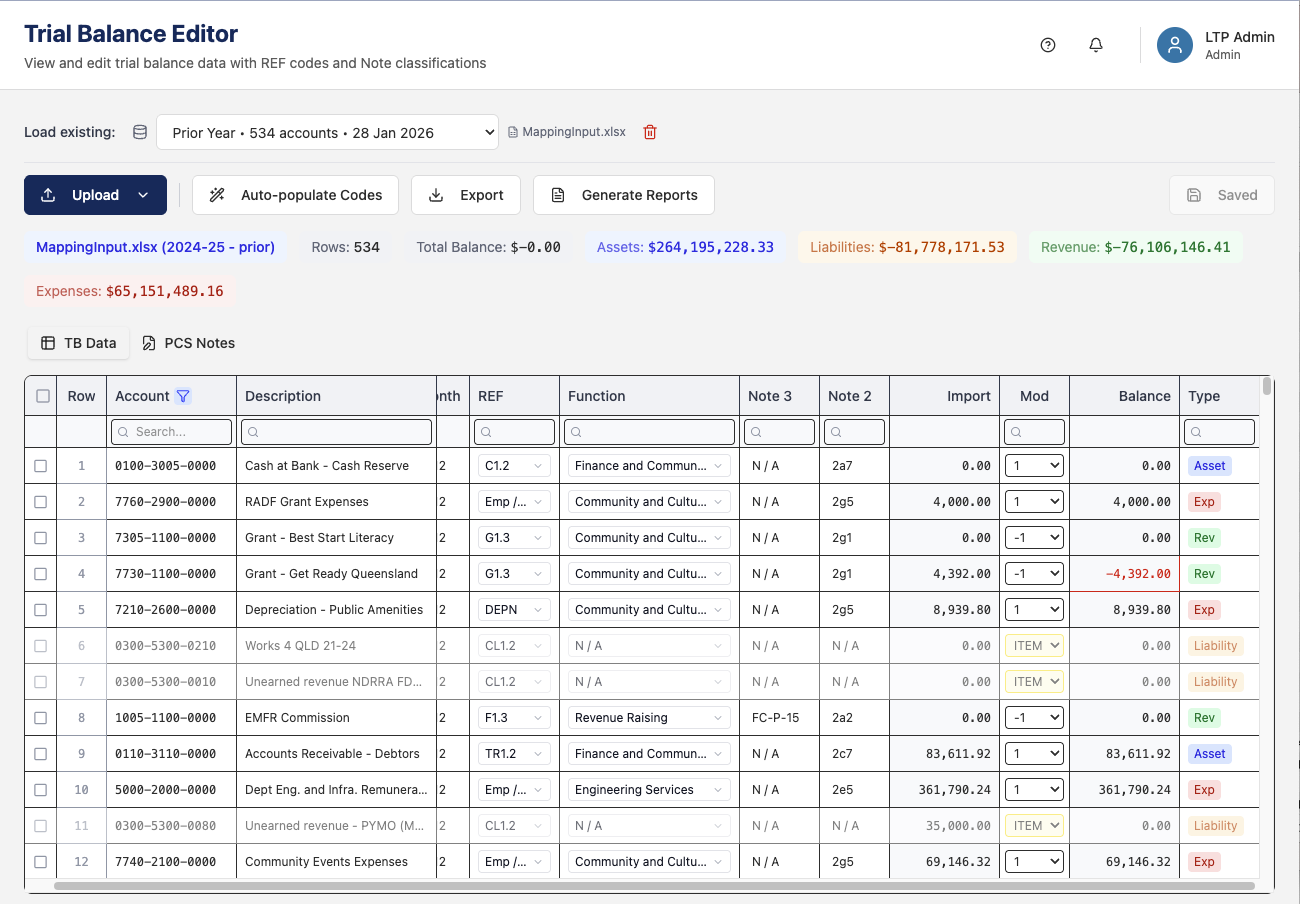Click the LTP Admin user avatar

[x=1175, y=45]
